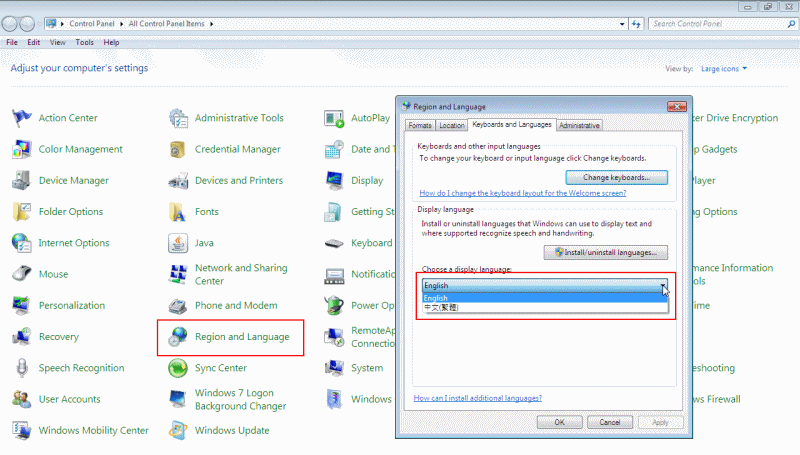This screenshot has height=455, width=800.
Task: Refresh the Control Panel address bar
Action: pos(636,24)
